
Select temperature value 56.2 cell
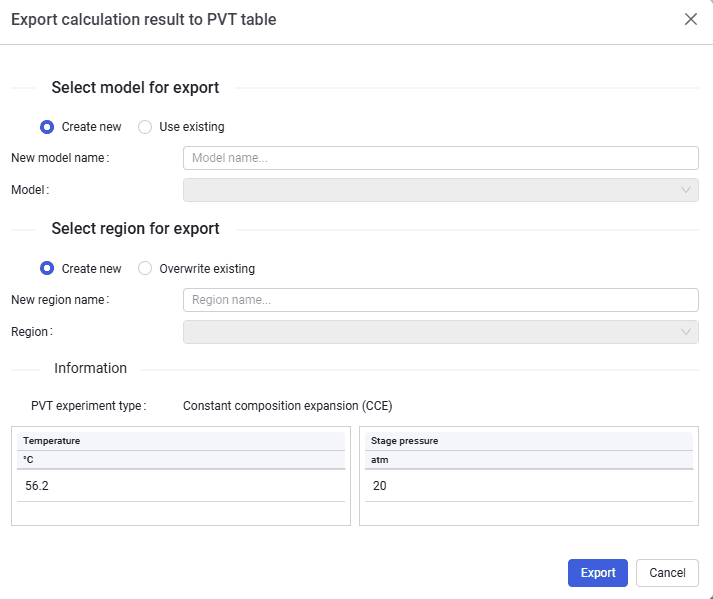[x=181, y=486]
